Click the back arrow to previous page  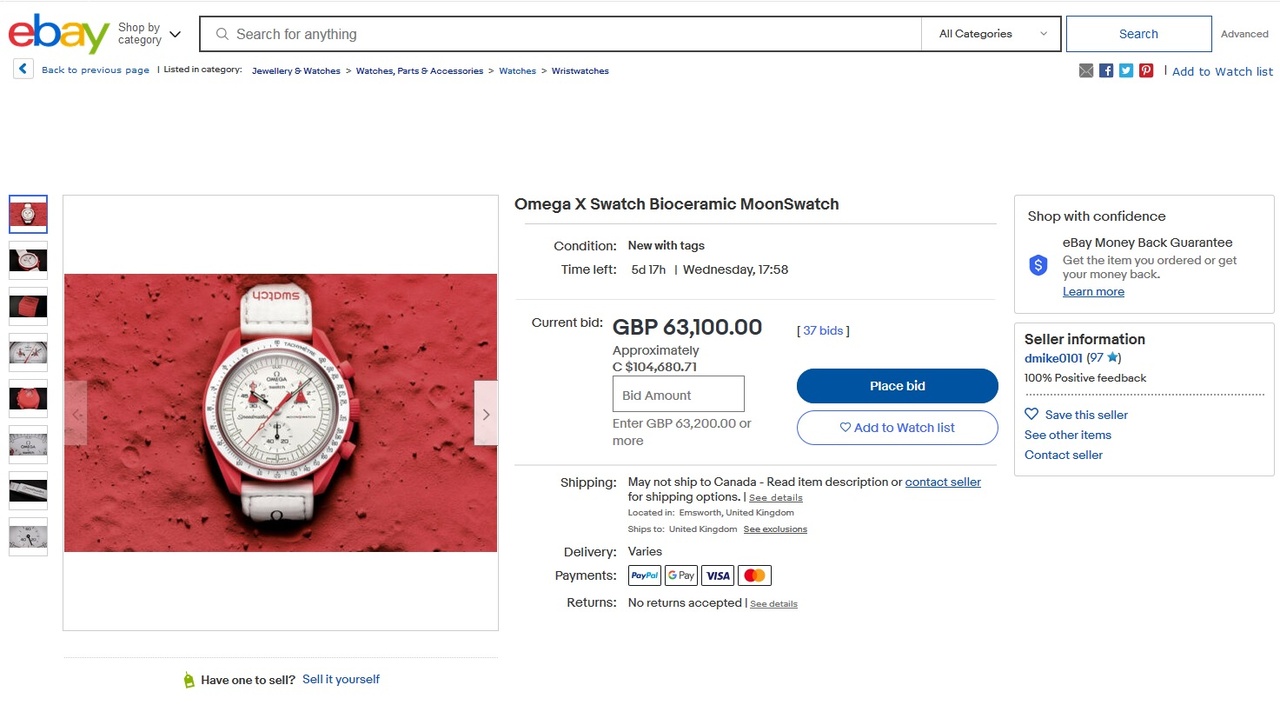(23, 69)
